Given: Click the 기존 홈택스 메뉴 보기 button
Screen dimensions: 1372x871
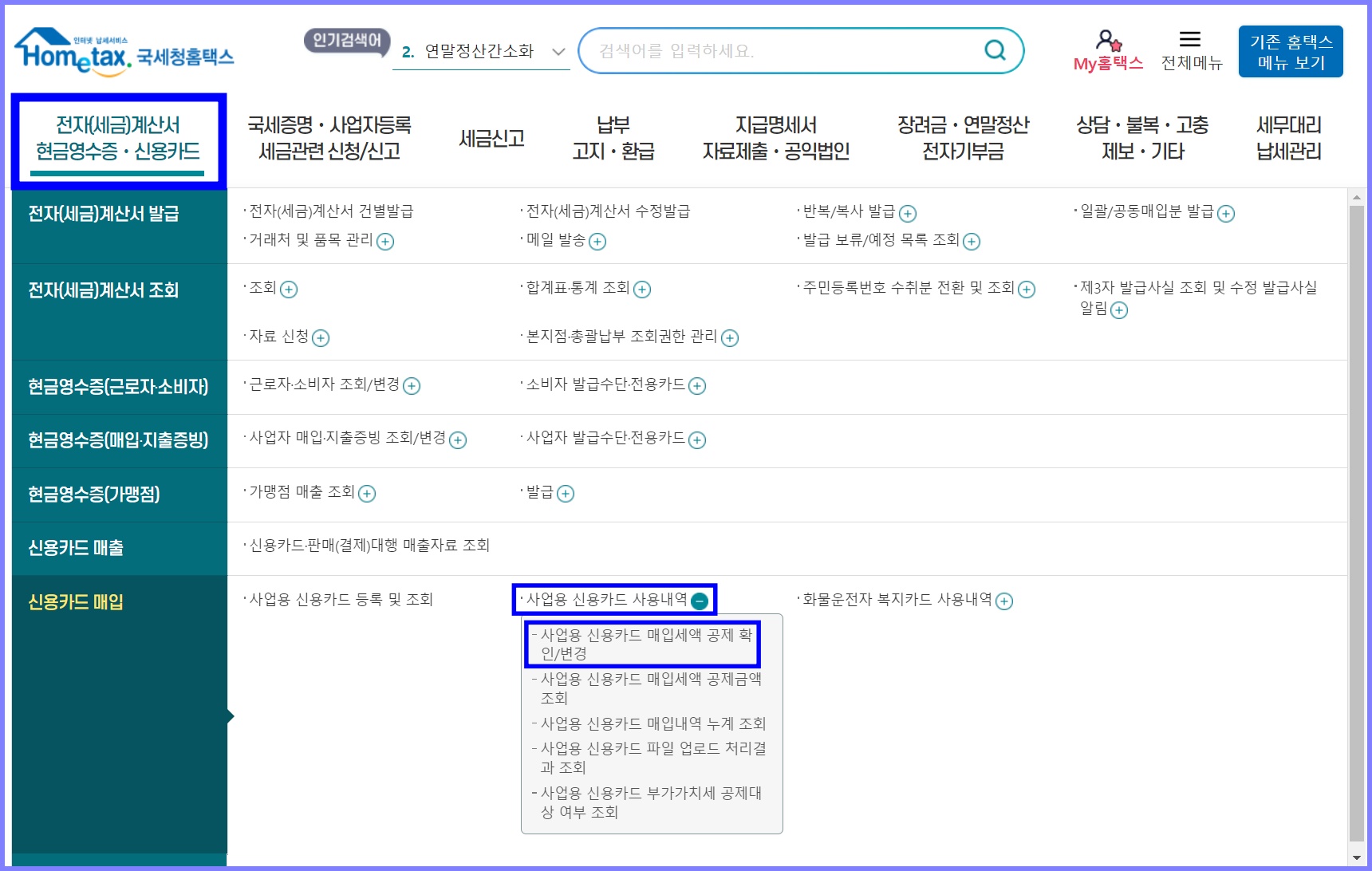Looking at the screenshot, I should [x=1290, y=50].
